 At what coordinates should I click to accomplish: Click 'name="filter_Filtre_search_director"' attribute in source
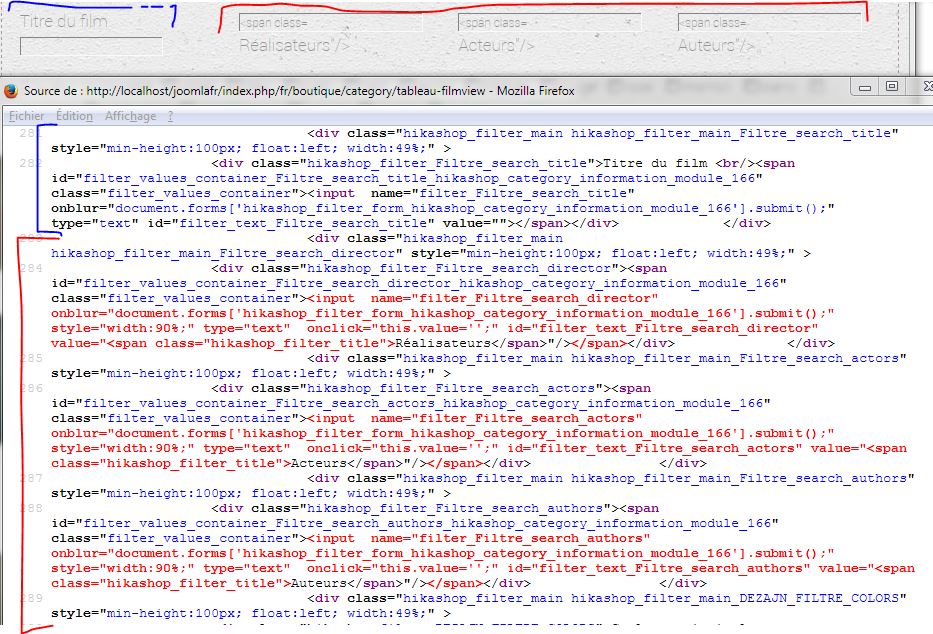(515, 298)
